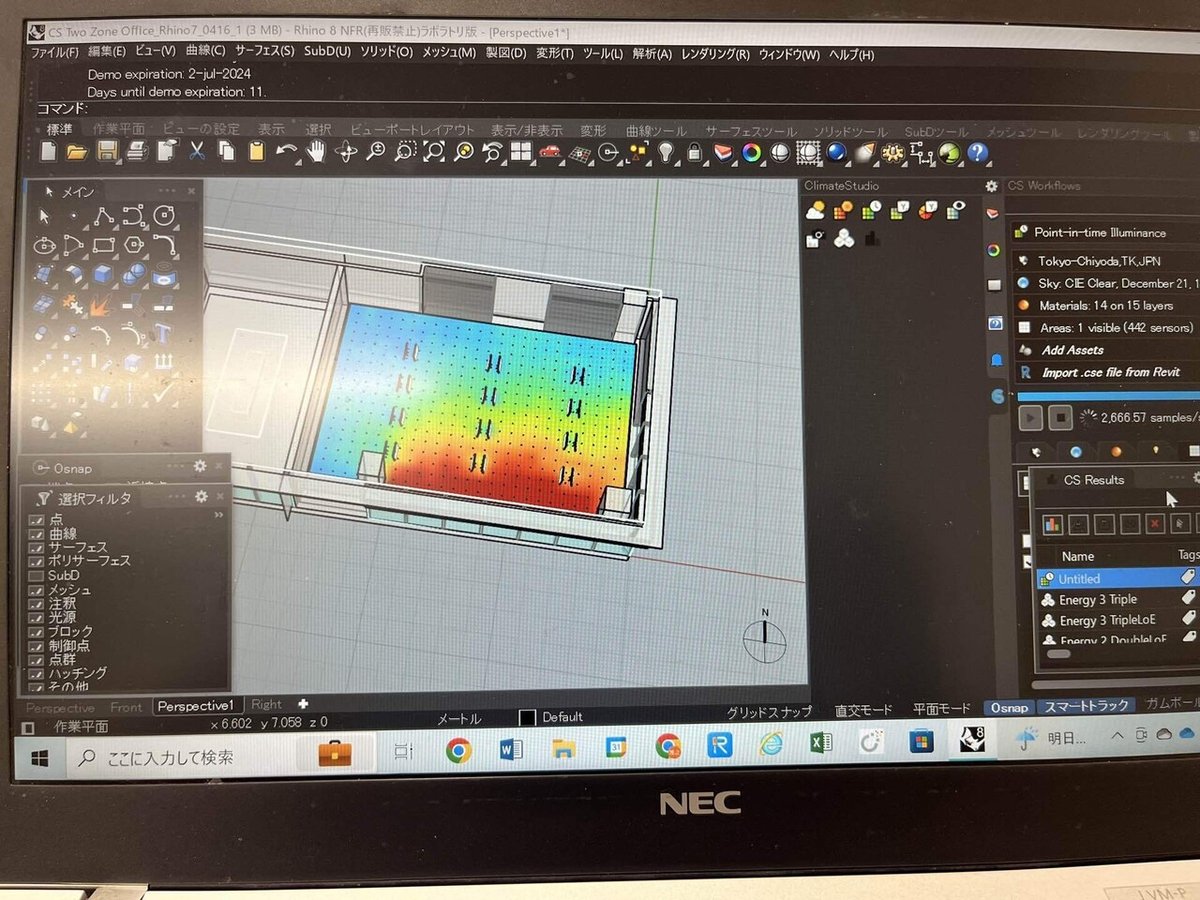Toggle the ハッチング selection filter checkbox
The height and width of the screenshot is (900, 1200).
[x=37, y=674]
